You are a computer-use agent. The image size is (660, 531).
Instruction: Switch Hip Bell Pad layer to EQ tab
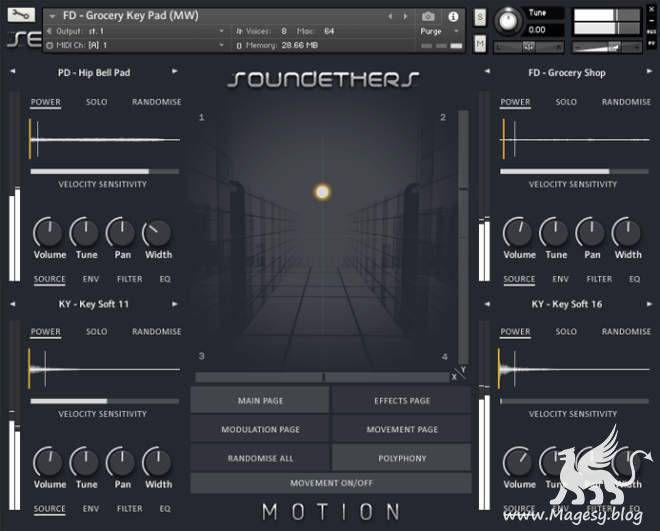click(165, 279)
